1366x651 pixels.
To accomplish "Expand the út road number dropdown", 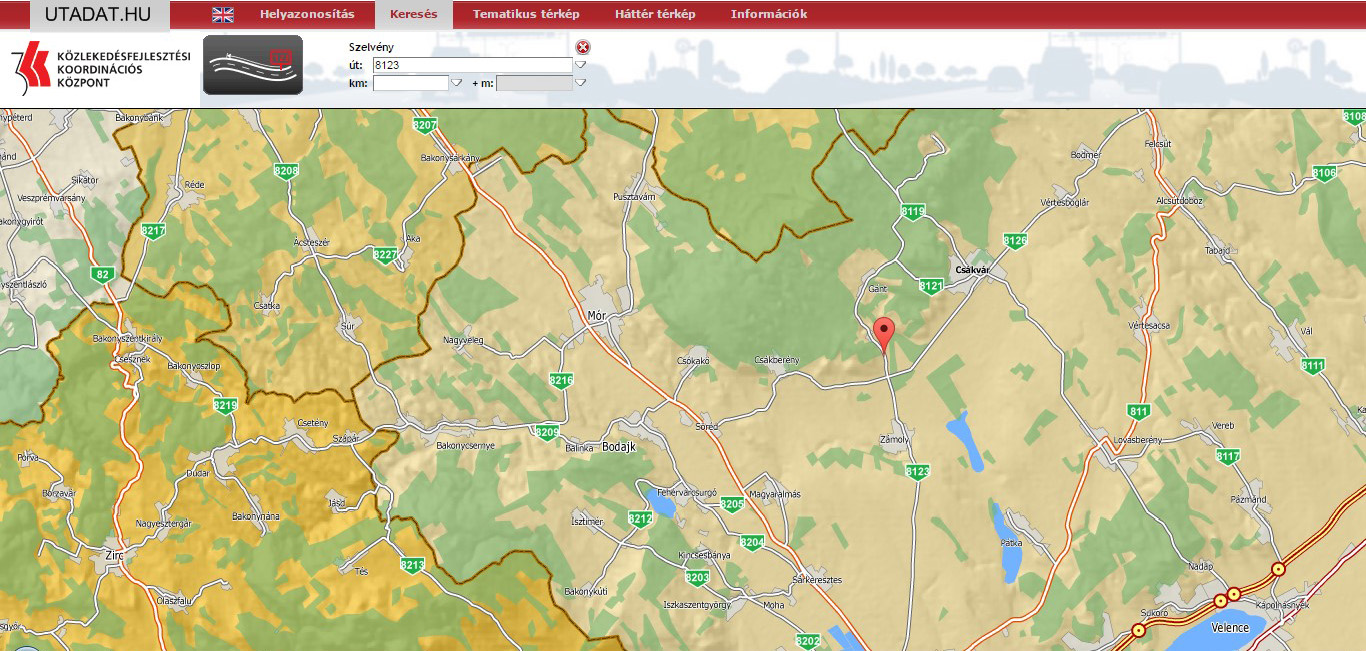I will [580, 65].
